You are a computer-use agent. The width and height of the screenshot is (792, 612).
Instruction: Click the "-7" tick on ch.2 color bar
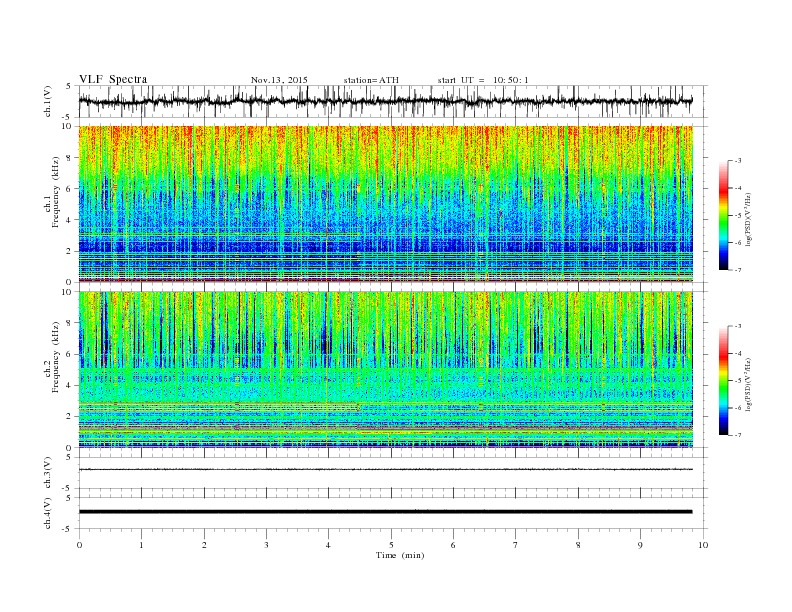pyautogui.click(x=738, y=435)
